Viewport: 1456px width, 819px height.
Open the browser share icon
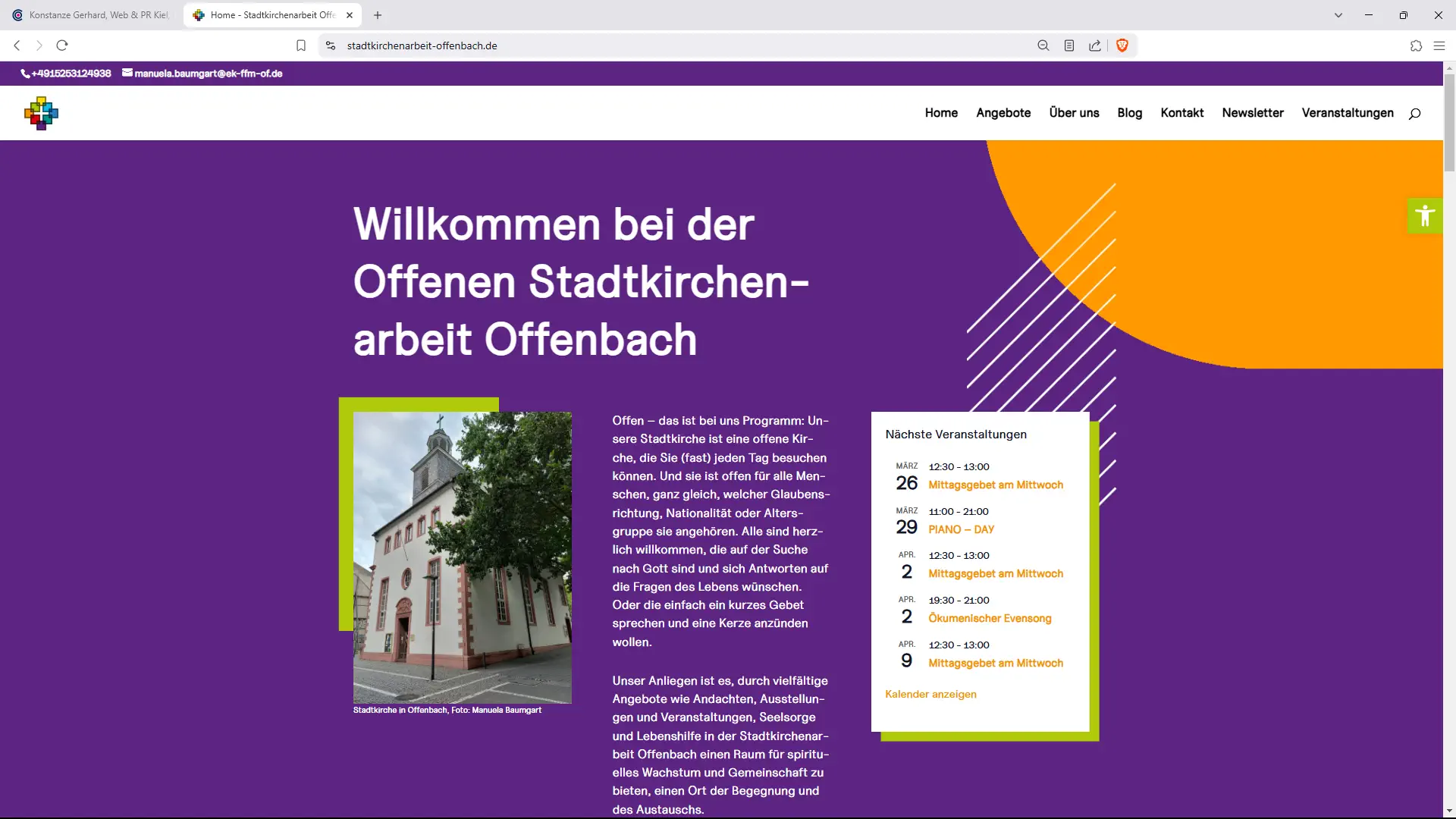[x=1095, y=45]
